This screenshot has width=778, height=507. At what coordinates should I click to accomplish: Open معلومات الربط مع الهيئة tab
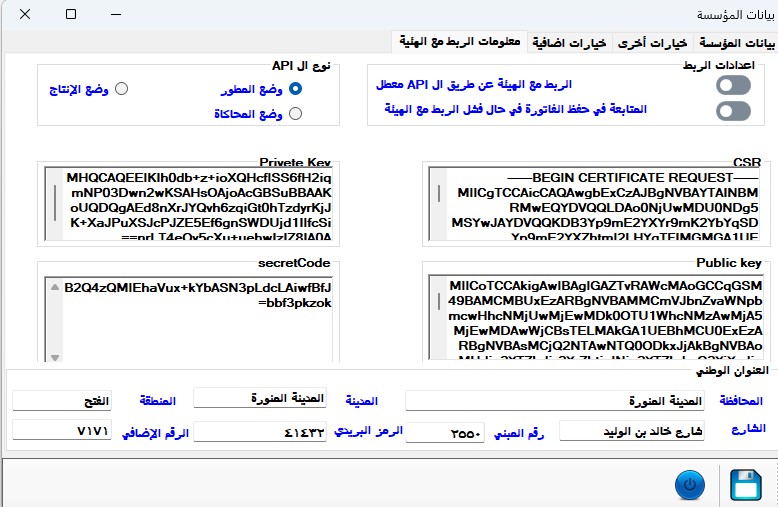pyautogui.click(x=460, y=42)
